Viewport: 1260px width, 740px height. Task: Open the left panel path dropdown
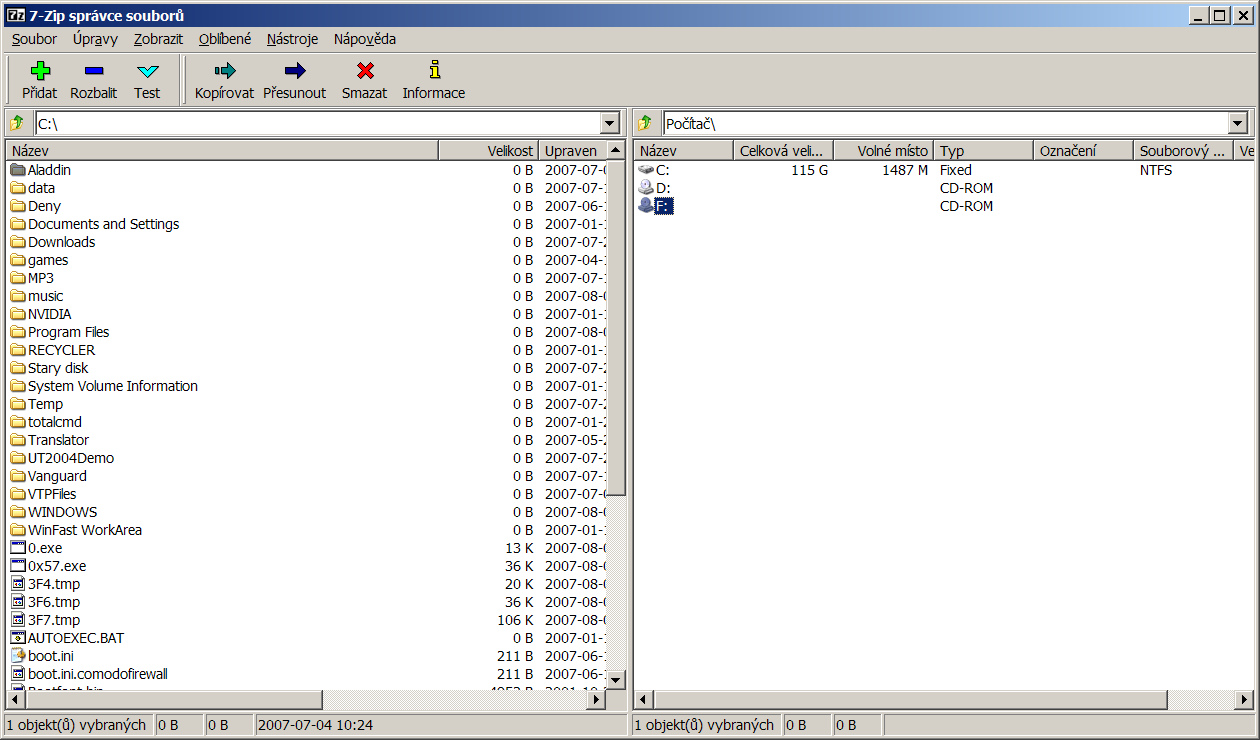pyautogui.click(x=610, y=123)
